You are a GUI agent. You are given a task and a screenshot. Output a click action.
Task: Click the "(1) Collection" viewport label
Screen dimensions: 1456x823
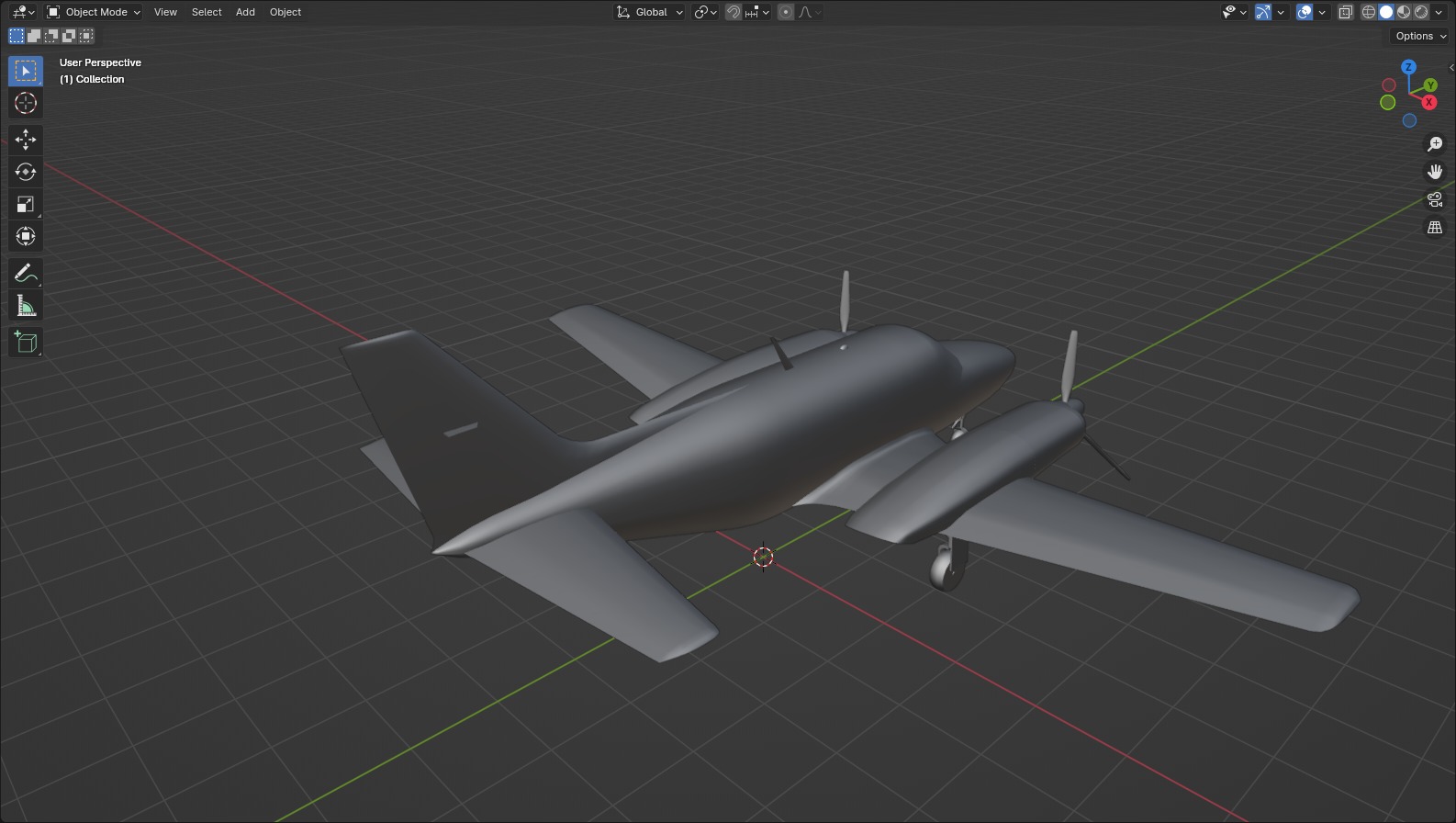tap(92, 79)
